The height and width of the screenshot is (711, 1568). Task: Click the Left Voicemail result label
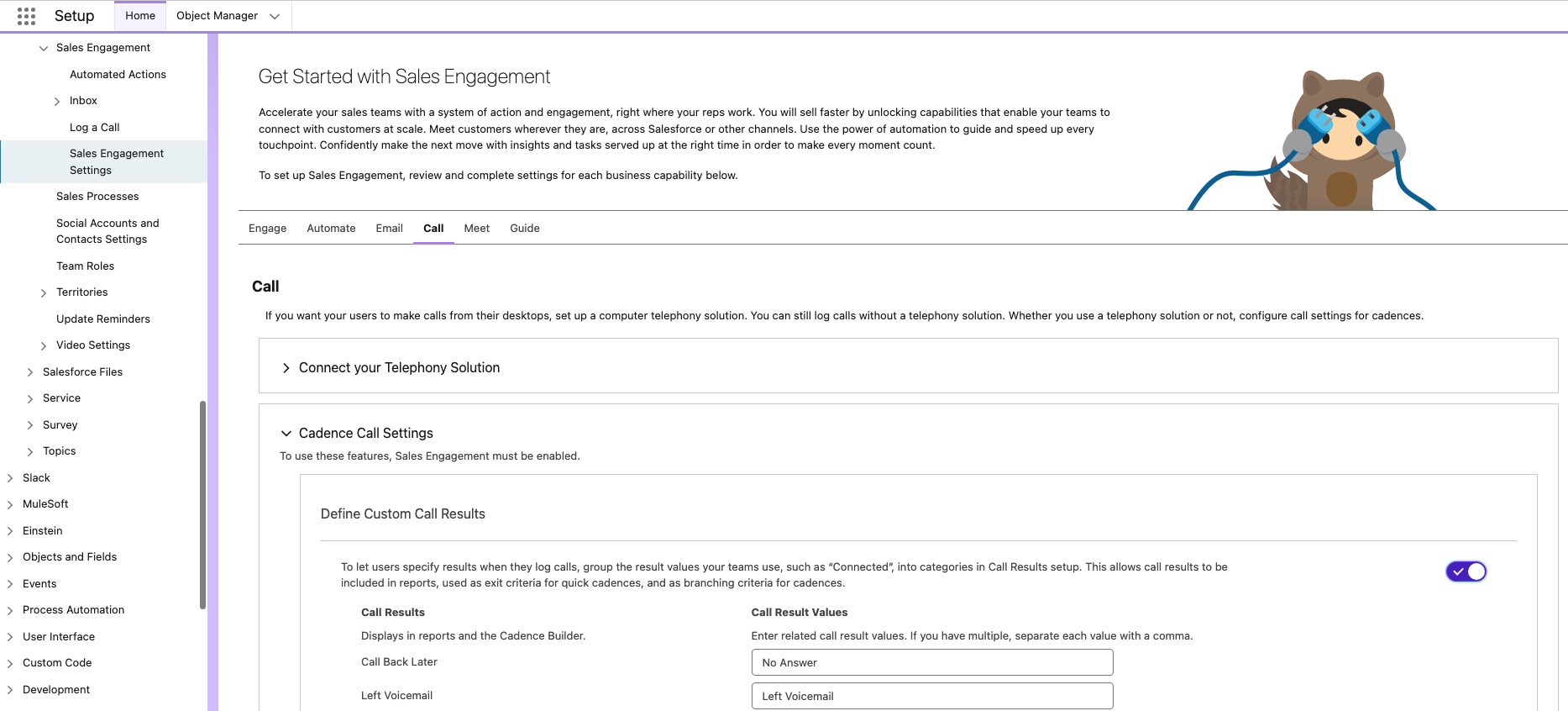pyautogui.click(x=396, y=696)
